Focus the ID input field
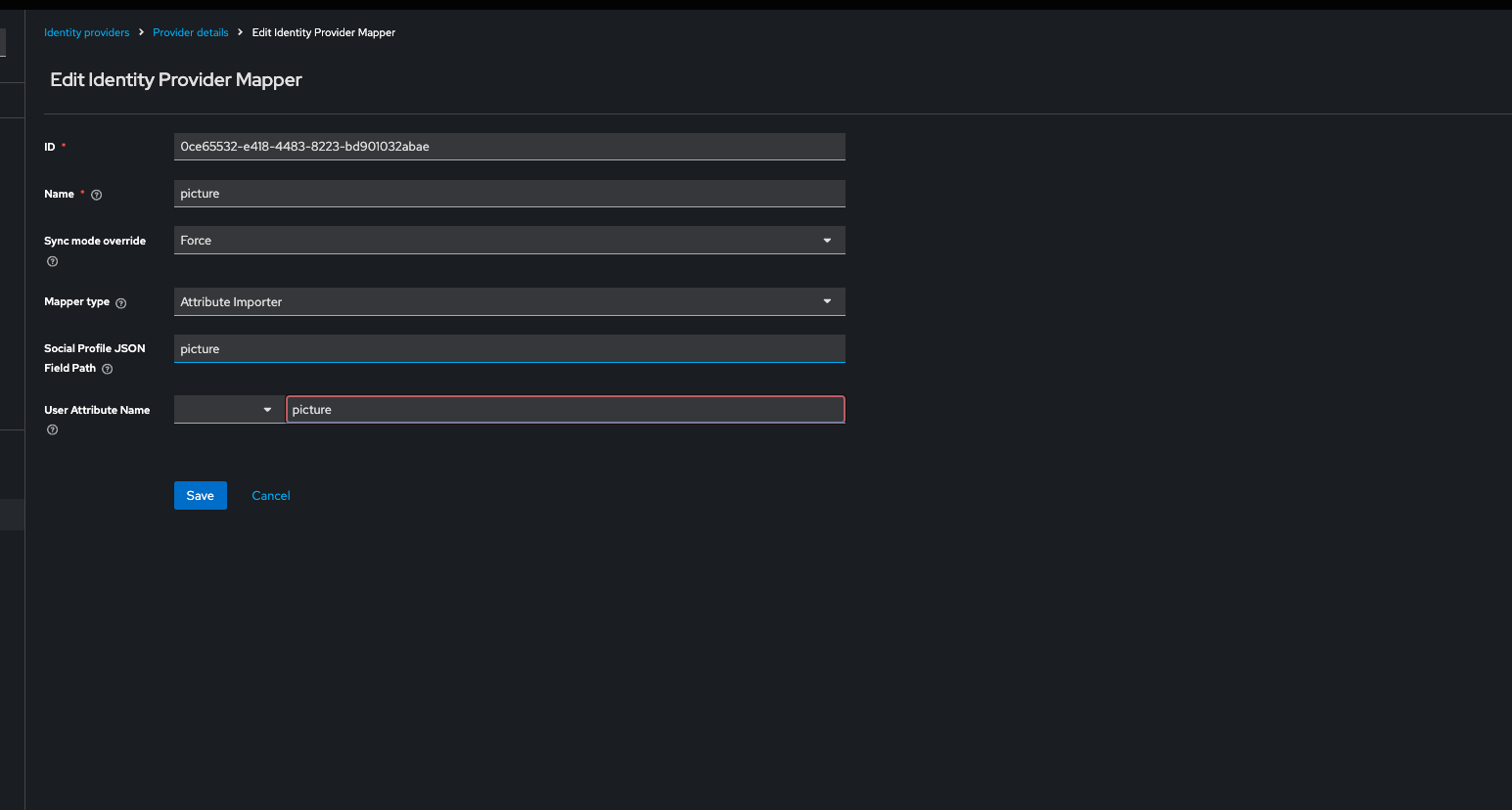The image size is (1512, 810). [509, 147]
